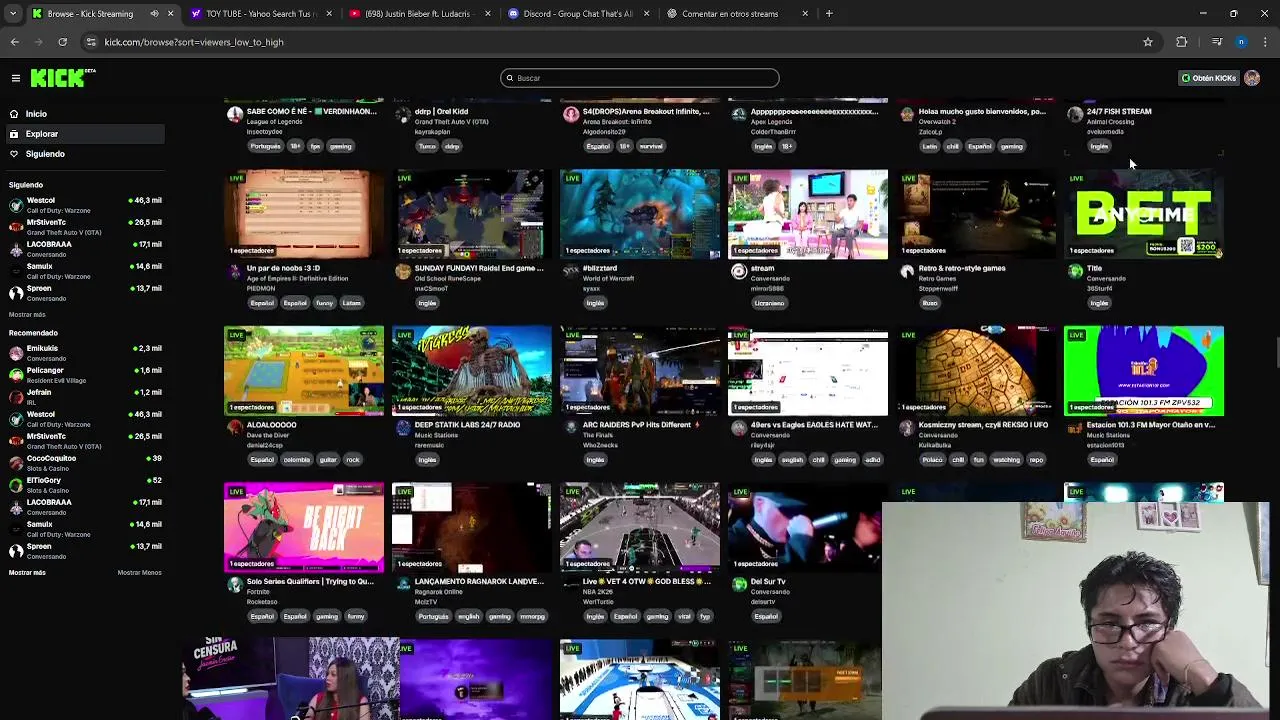1280x720 pixels.
Task: Click the Del Sur Tv channel avatar
Action: click(x=739, y=585)
